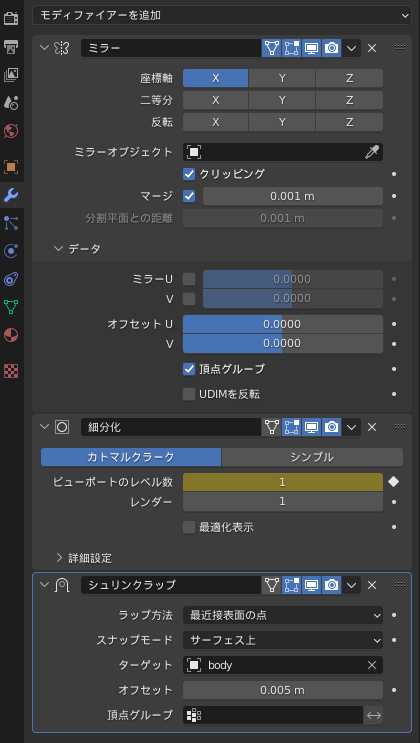Open the モディファイアーを追加 dropdown
The width and height of the screenshot is (420, 743).
[x=222, y=15]
